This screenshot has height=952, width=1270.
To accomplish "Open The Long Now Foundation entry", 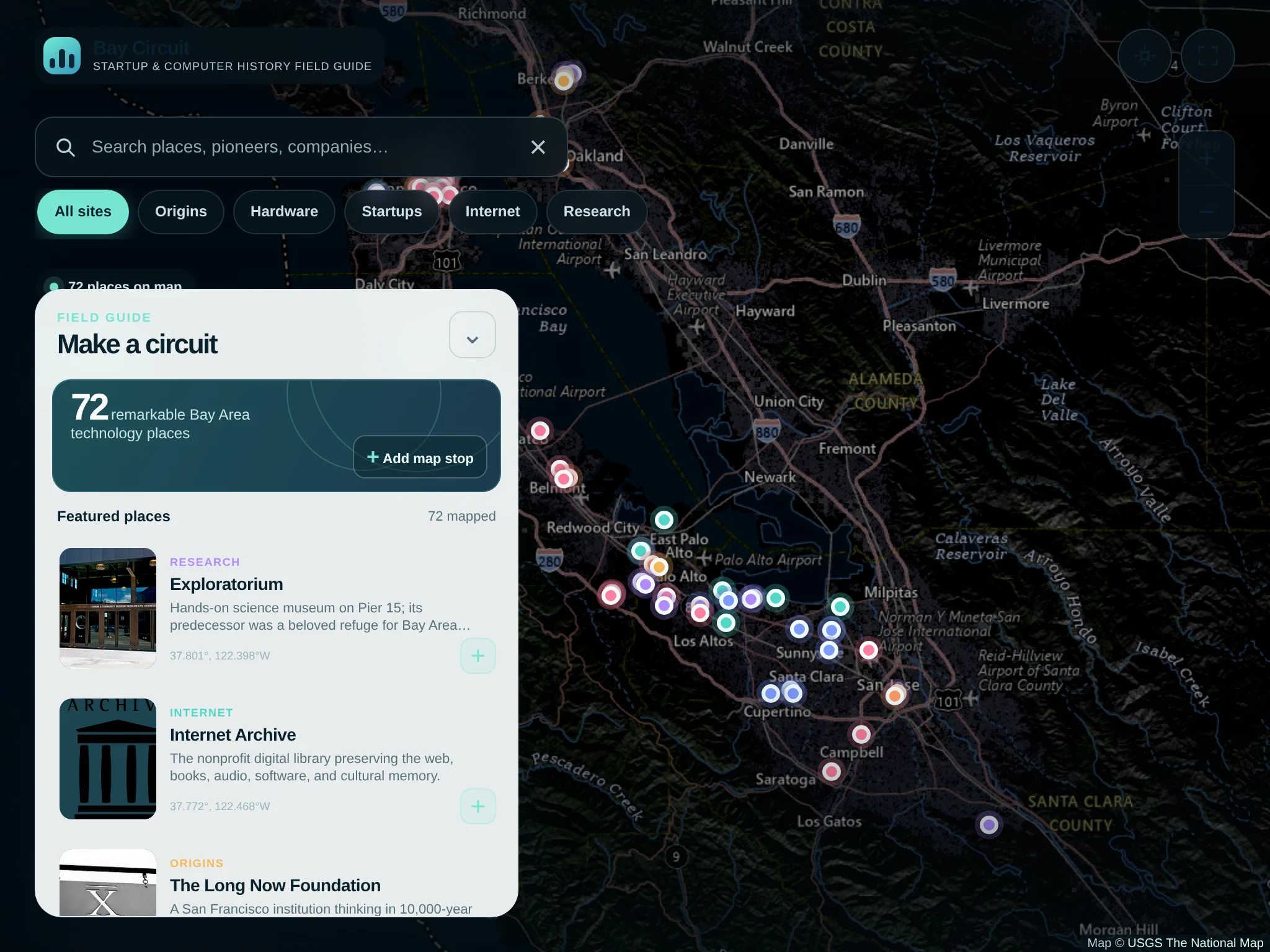I will [x=275, y=886].
